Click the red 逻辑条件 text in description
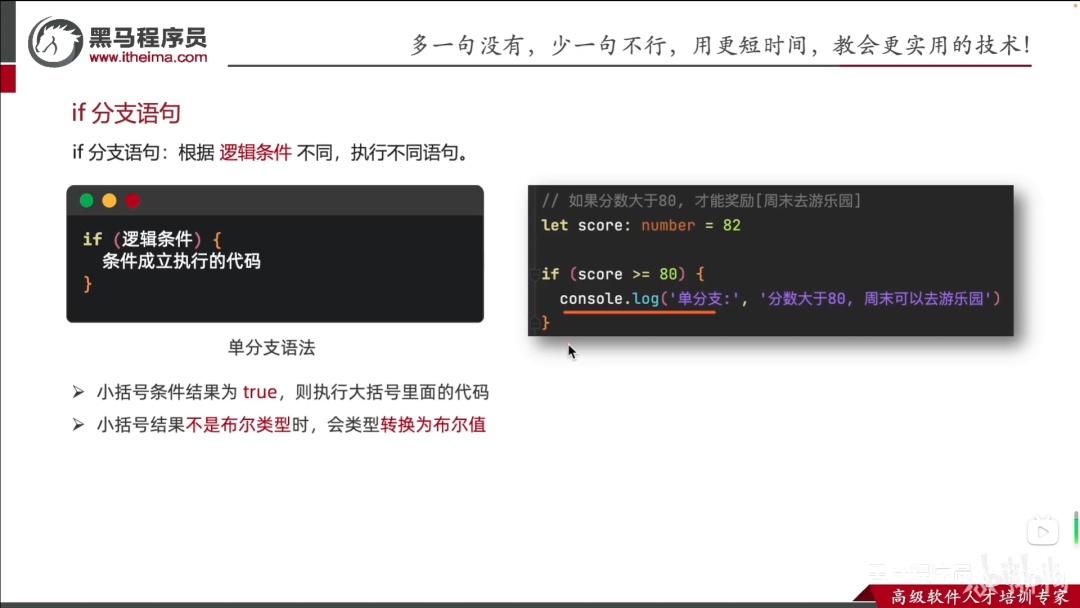This screenshot has width=1080, height=608. (x=256, y=152)
